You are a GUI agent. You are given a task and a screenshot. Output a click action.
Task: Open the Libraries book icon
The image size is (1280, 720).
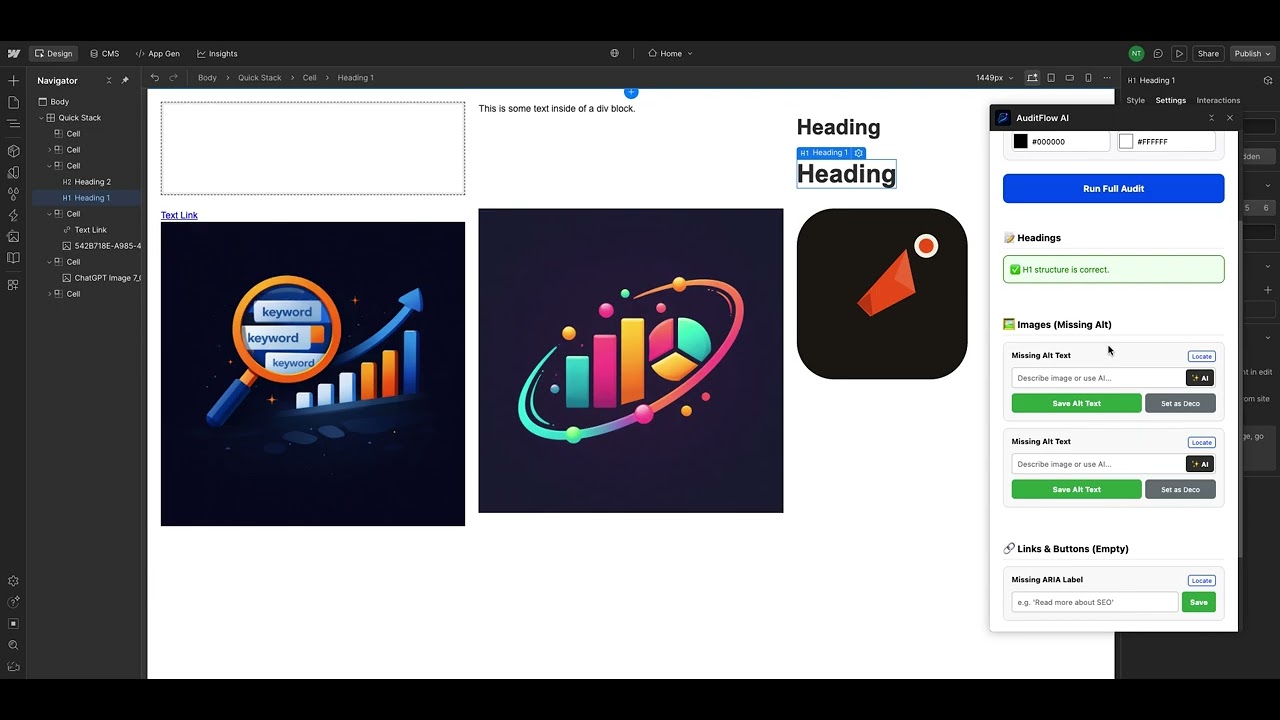[x=13, y=258]
